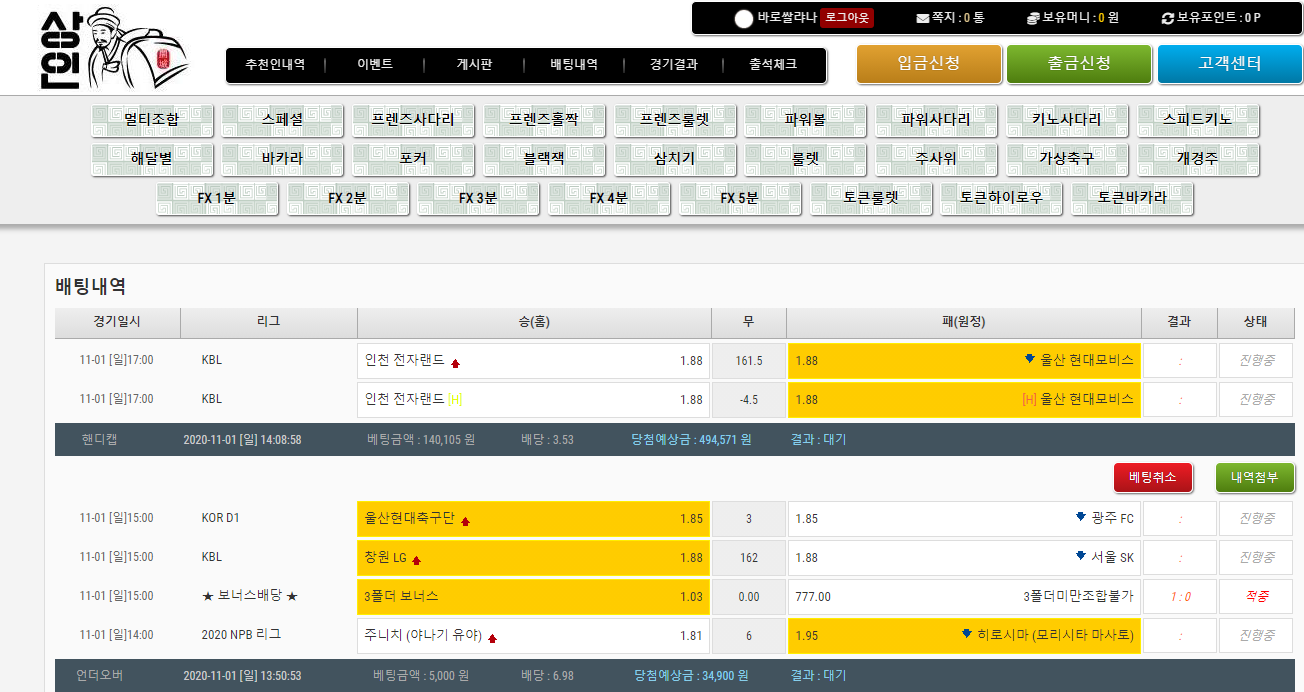Open the blue 고객센터 button
Viewport: 1304px width, 692px height.
[1229, 64]
